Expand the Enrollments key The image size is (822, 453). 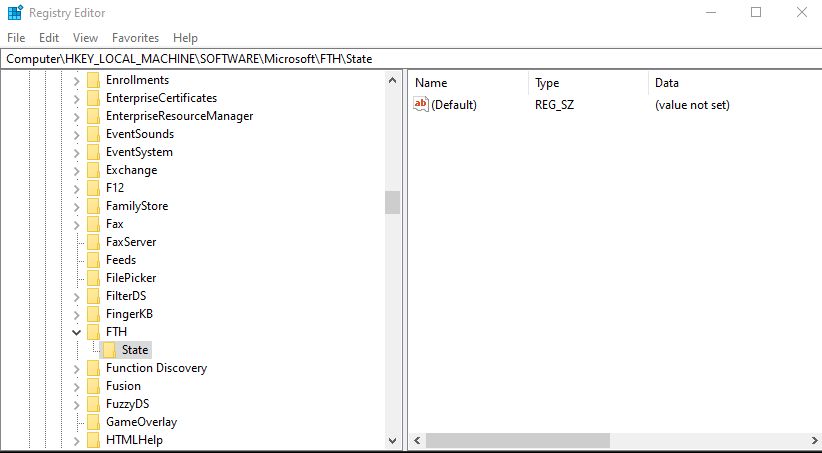pos(77,80)
